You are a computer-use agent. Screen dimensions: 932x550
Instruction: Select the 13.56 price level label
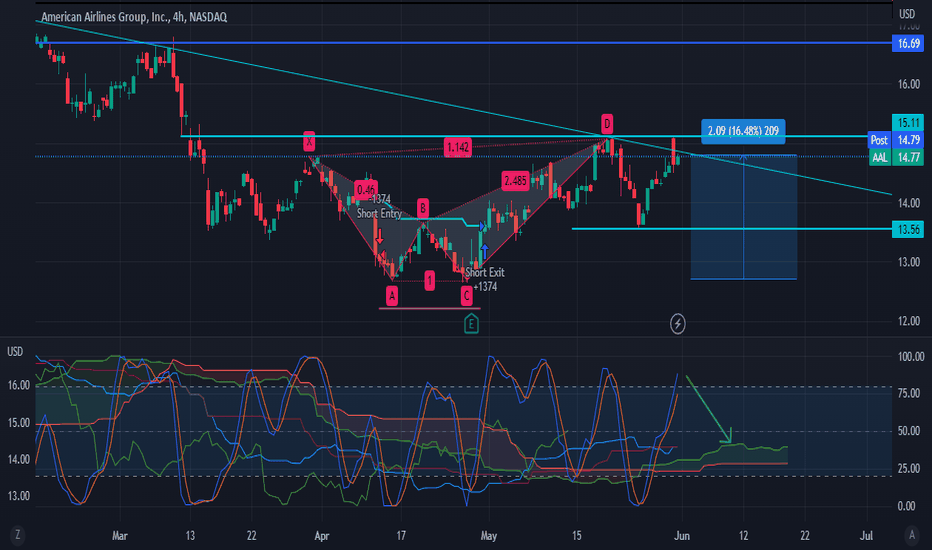pos(908,229)
